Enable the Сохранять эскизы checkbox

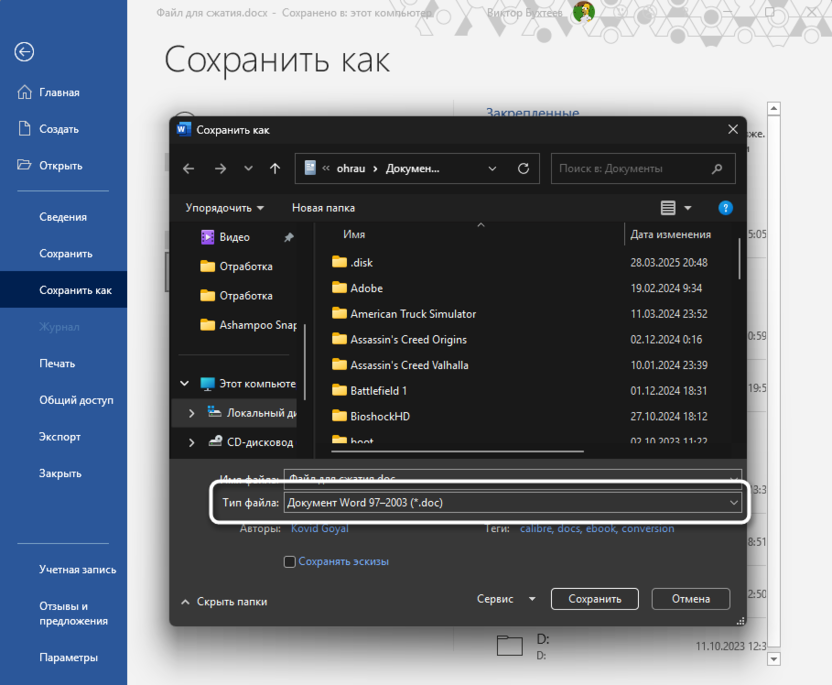click(290, 562)
